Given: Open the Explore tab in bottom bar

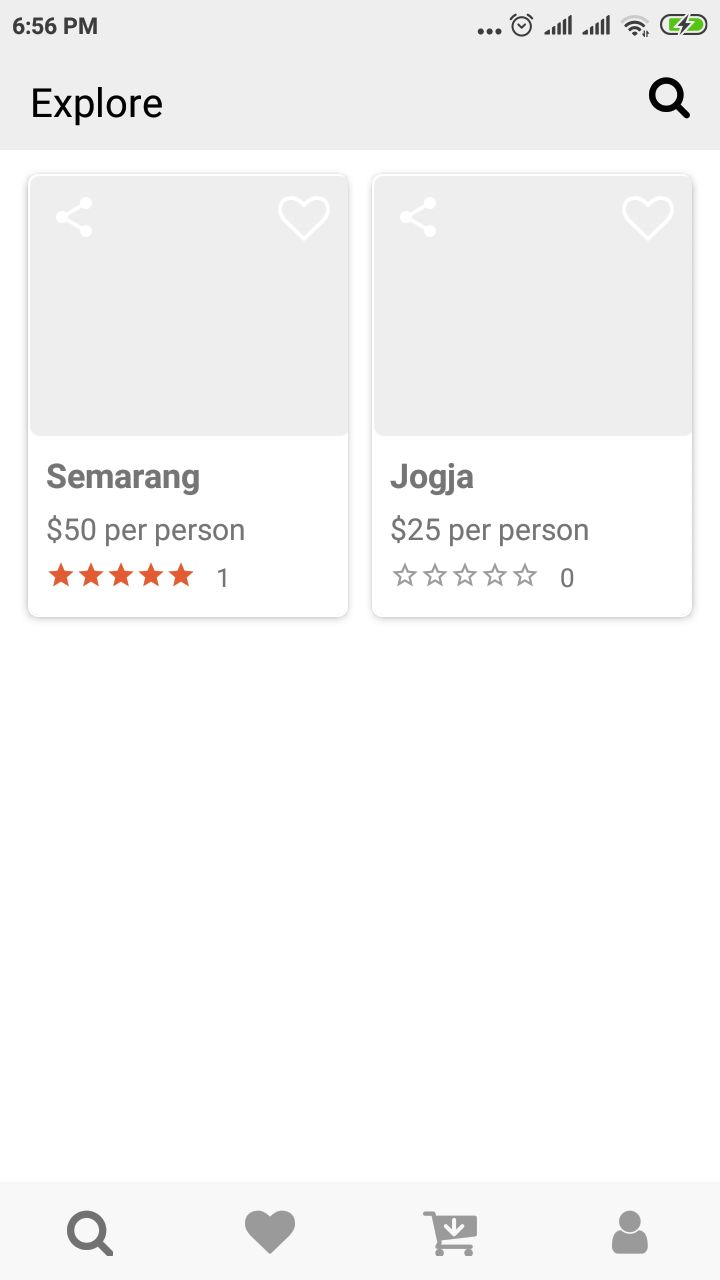Looking at the screenshot, I should click(x=90, y=1232).
